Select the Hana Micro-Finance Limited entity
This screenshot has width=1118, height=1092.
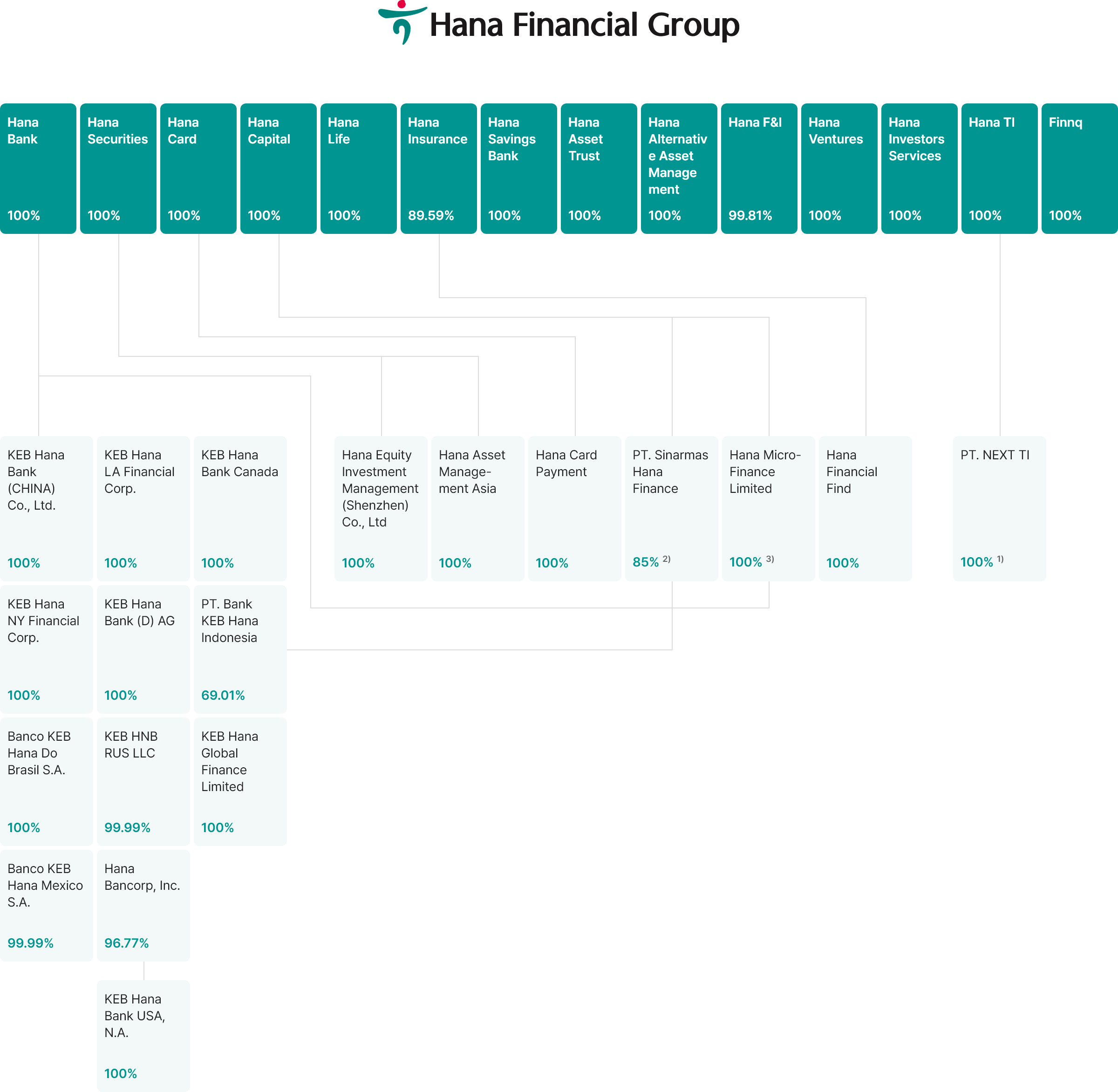(768, 509)
